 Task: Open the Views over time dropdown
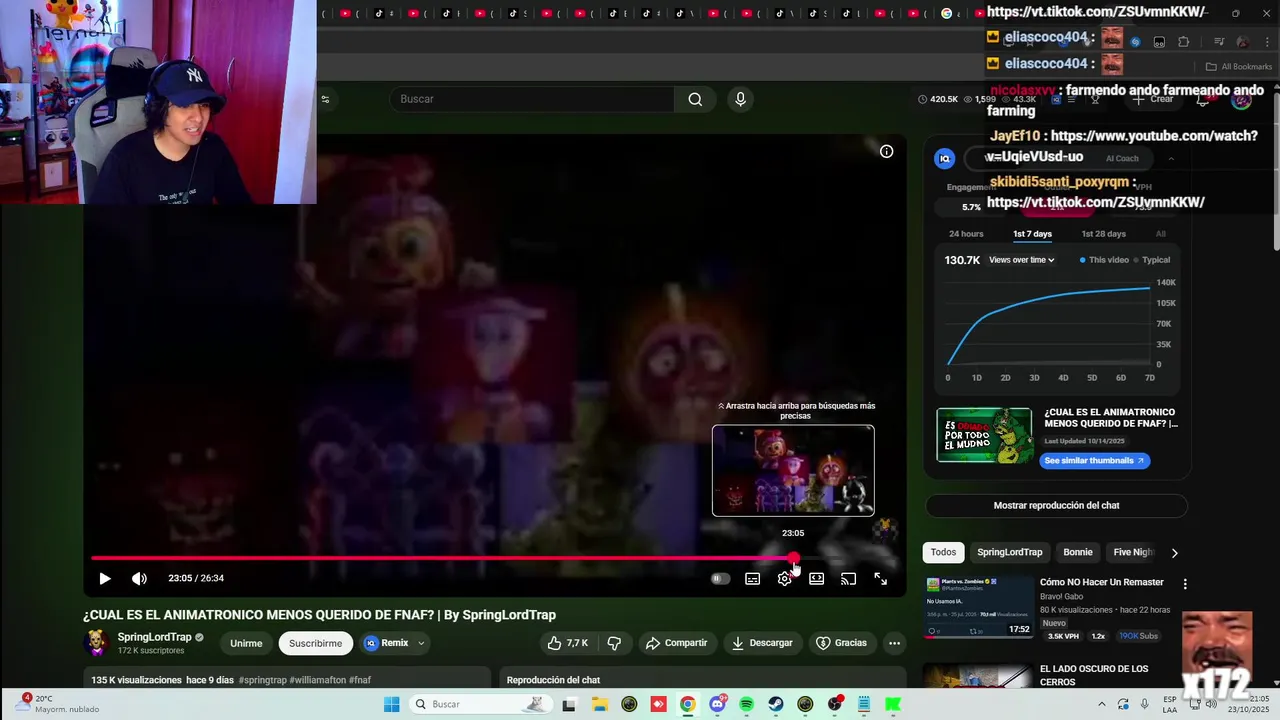[x=1021, y=260]
